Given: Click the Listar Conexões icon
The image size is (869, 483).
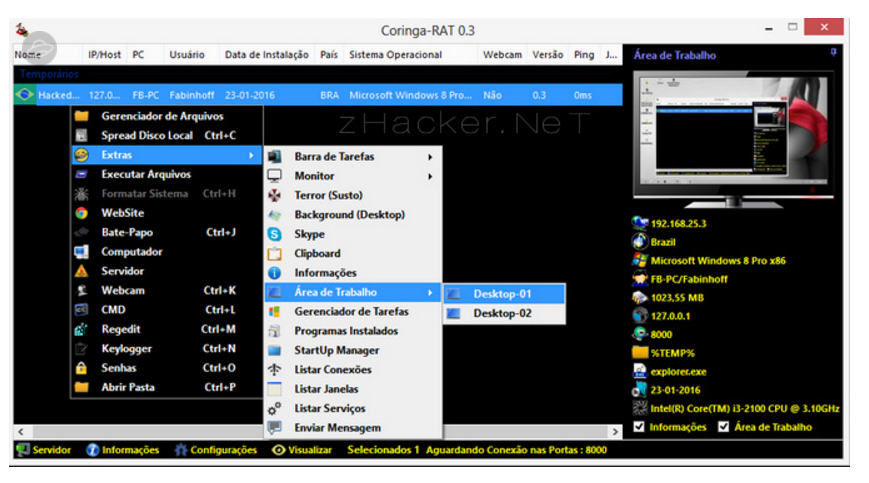Looking at the screenshot, I should [274, 369].
